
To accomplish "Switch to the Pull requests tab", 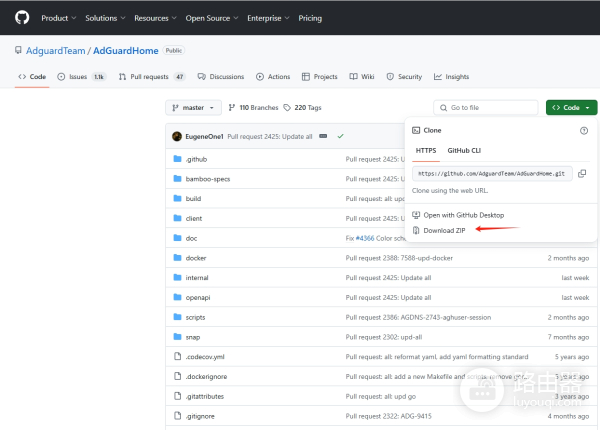I will point(151,76).
